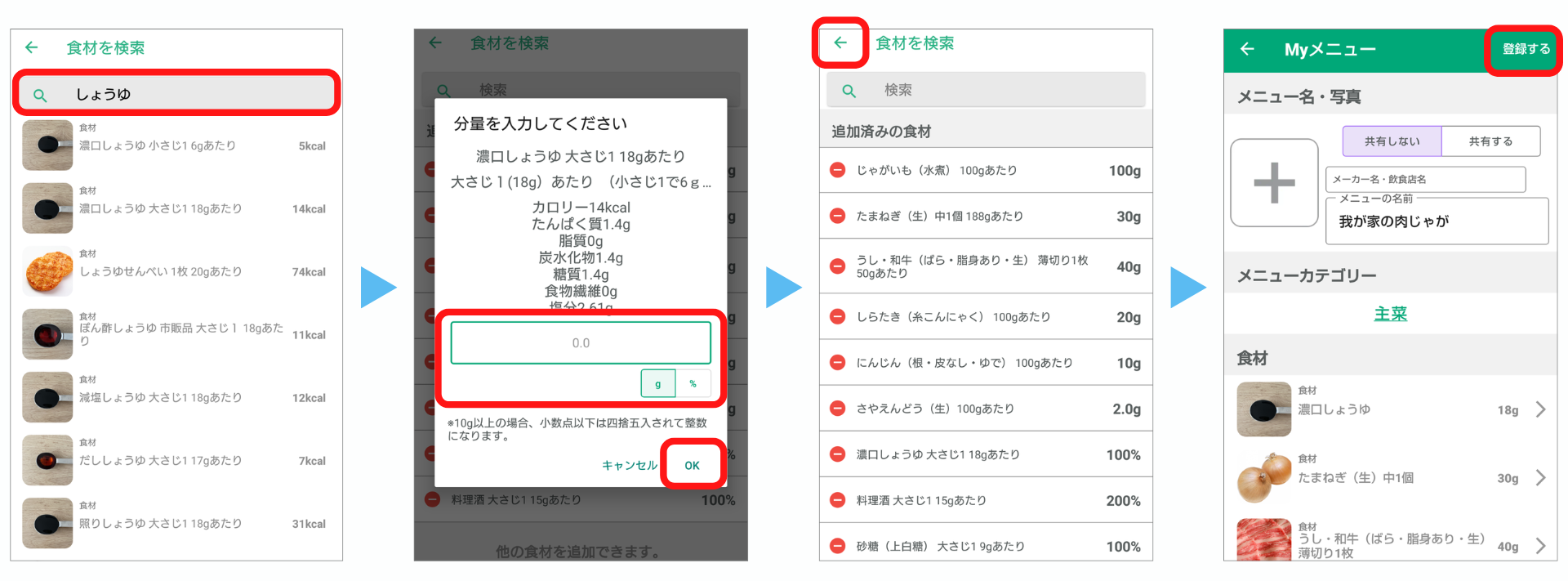Click thumbnail of だししょうゆ spoon
This screenshot has height=581, width=1568.
pos(47,460)
